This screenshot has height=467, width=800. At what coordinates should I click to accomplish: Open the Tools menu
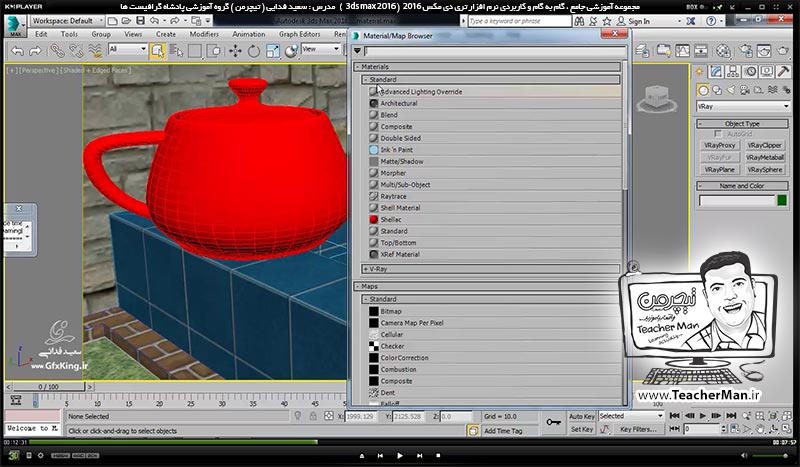69,34
